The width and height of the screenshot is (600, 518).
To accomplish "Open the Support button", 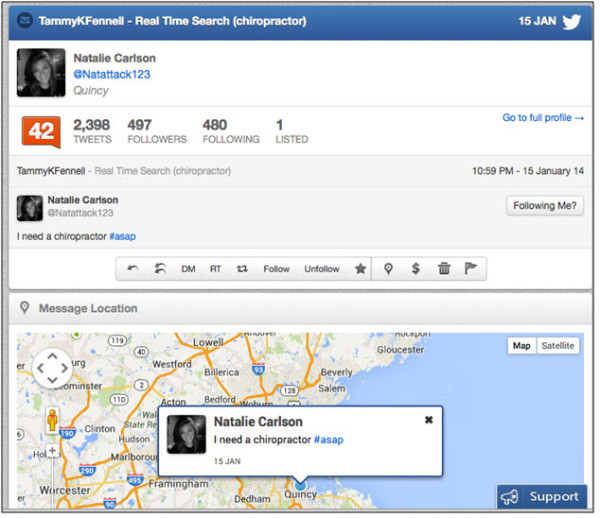I will tap(542, 497).
